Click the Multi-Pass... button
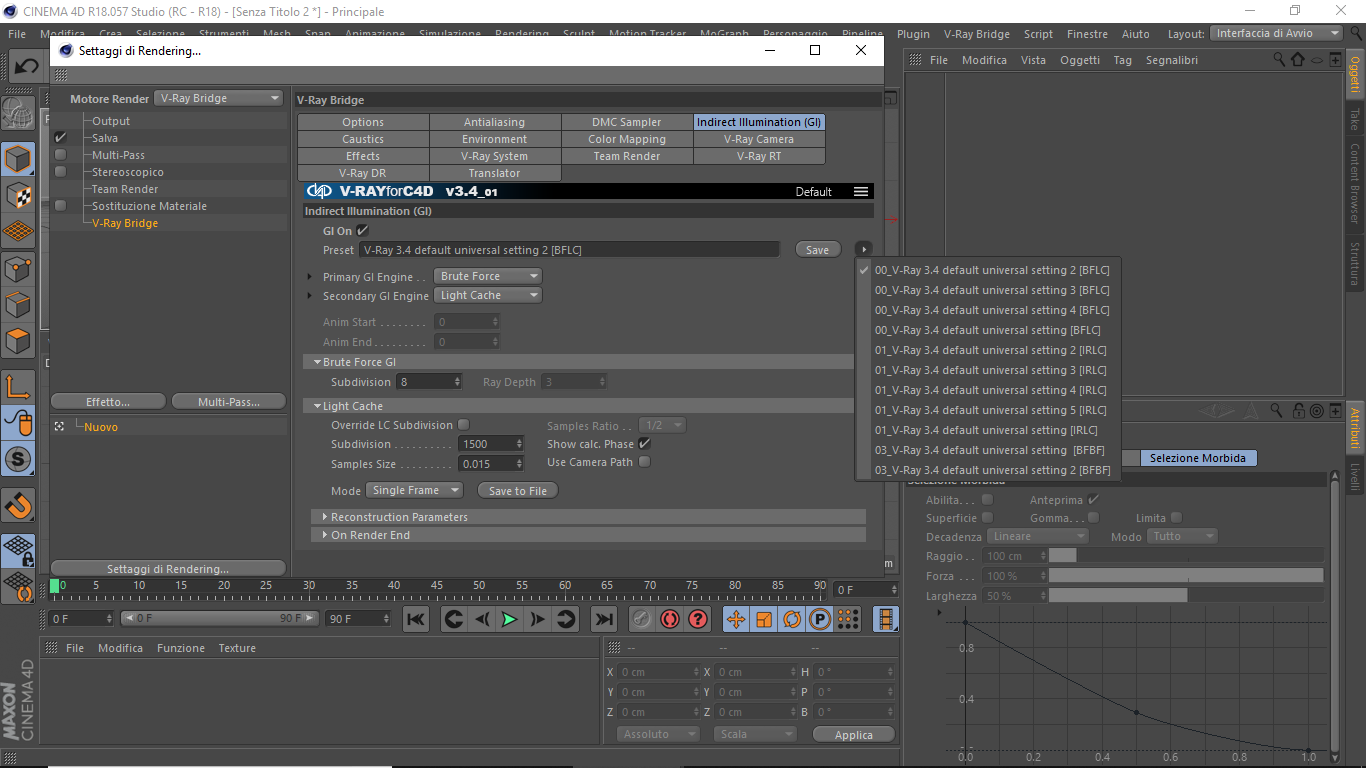 tap(229, 402)
